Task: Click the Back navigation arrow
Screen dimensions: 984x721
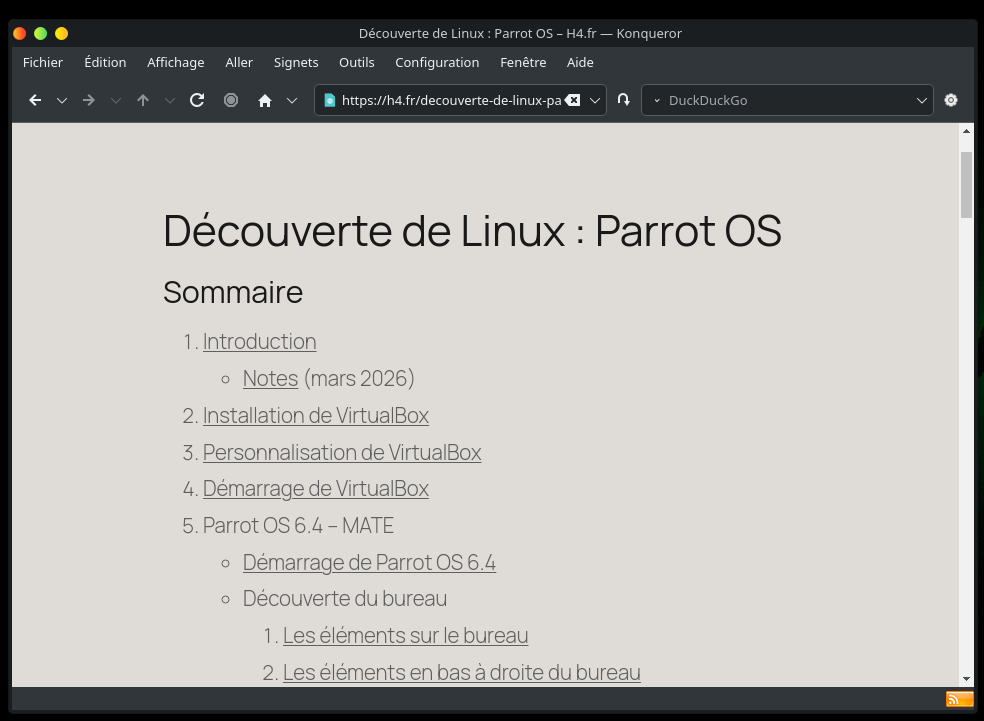Action: pos(35,100)
